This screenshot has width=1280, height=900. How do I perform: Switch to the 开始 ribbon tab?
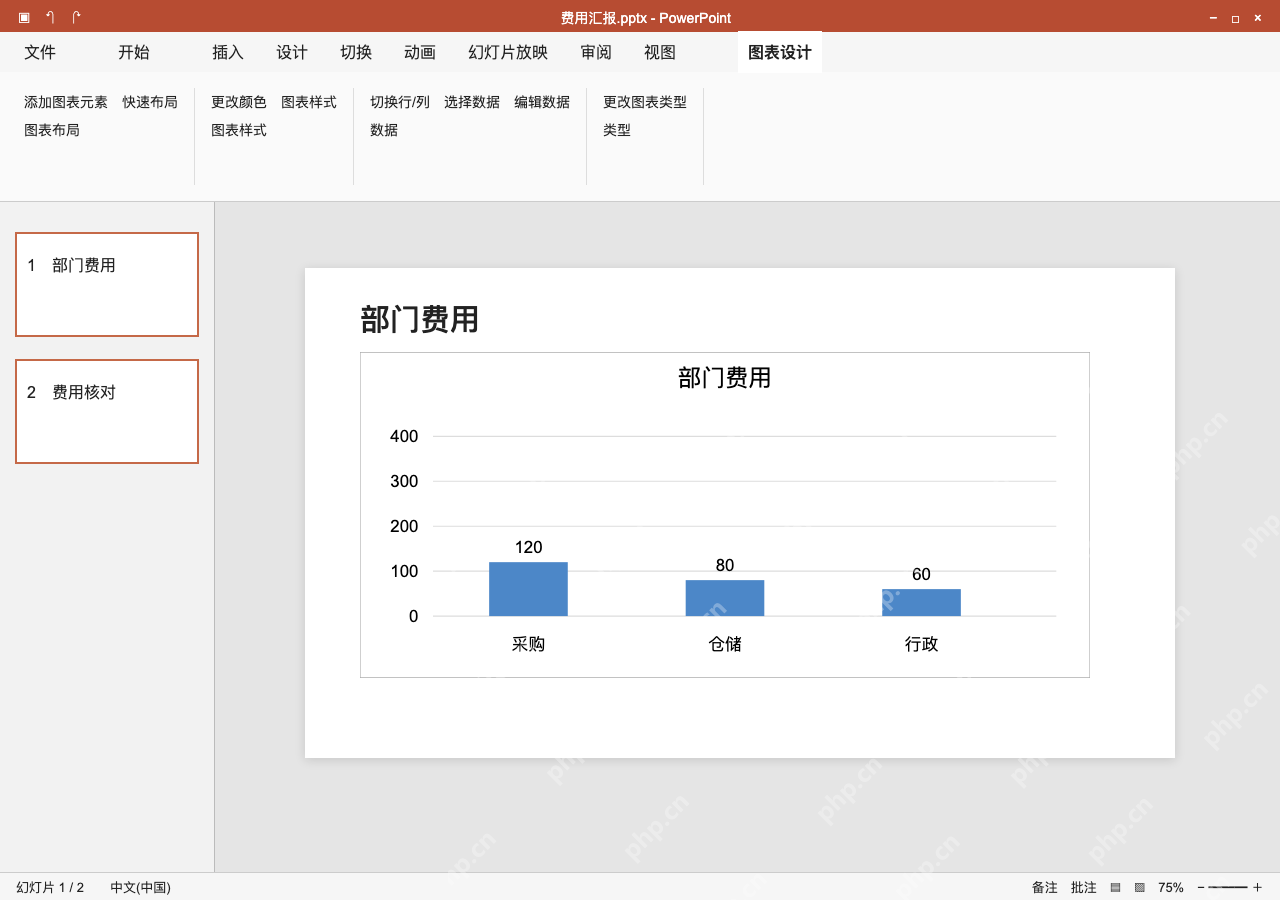(134, 52)
